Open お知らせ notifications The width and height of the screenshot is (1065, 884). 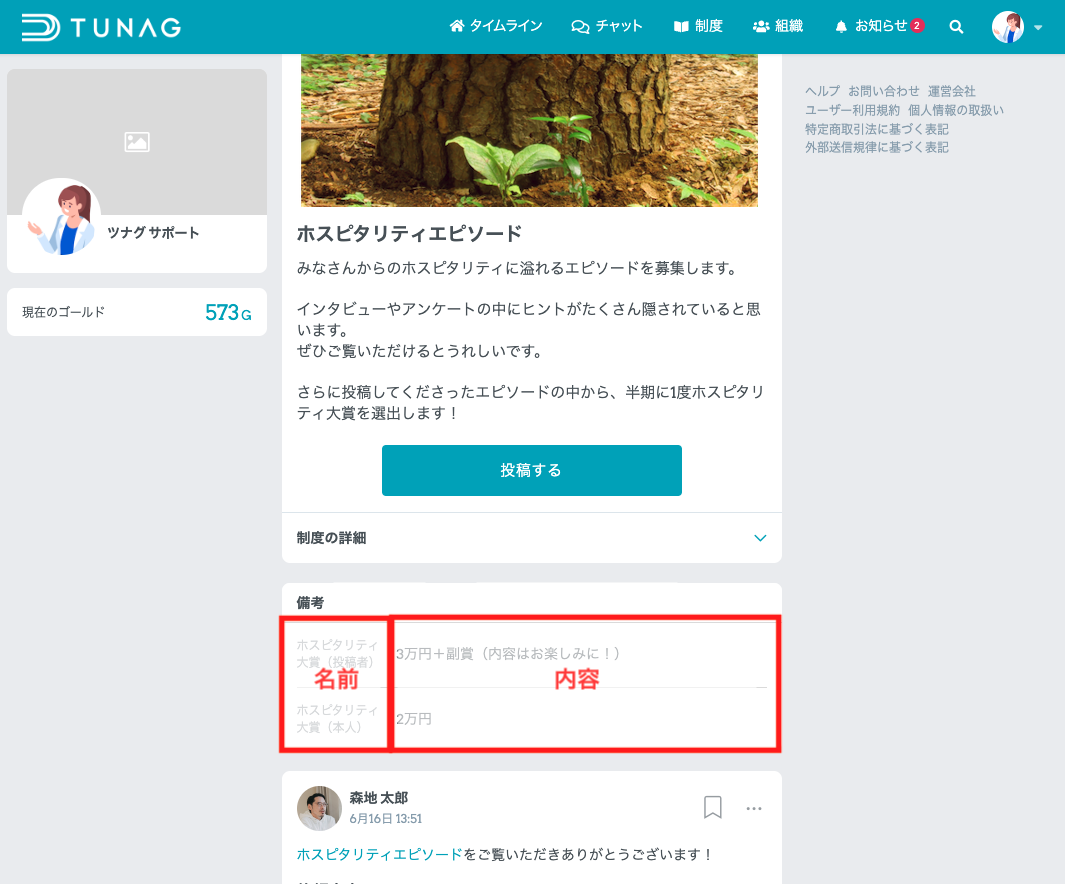(x=879, y=26)
